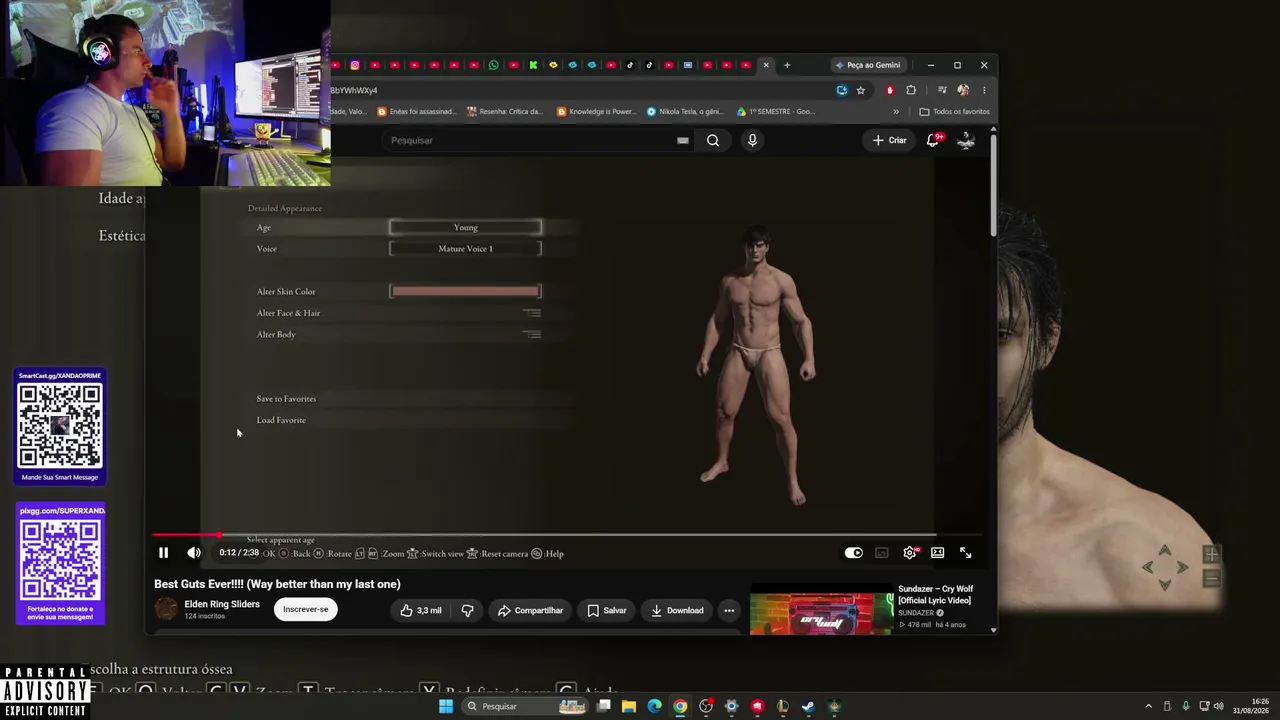Start voice search with the microphone

[x=752, y=140]
